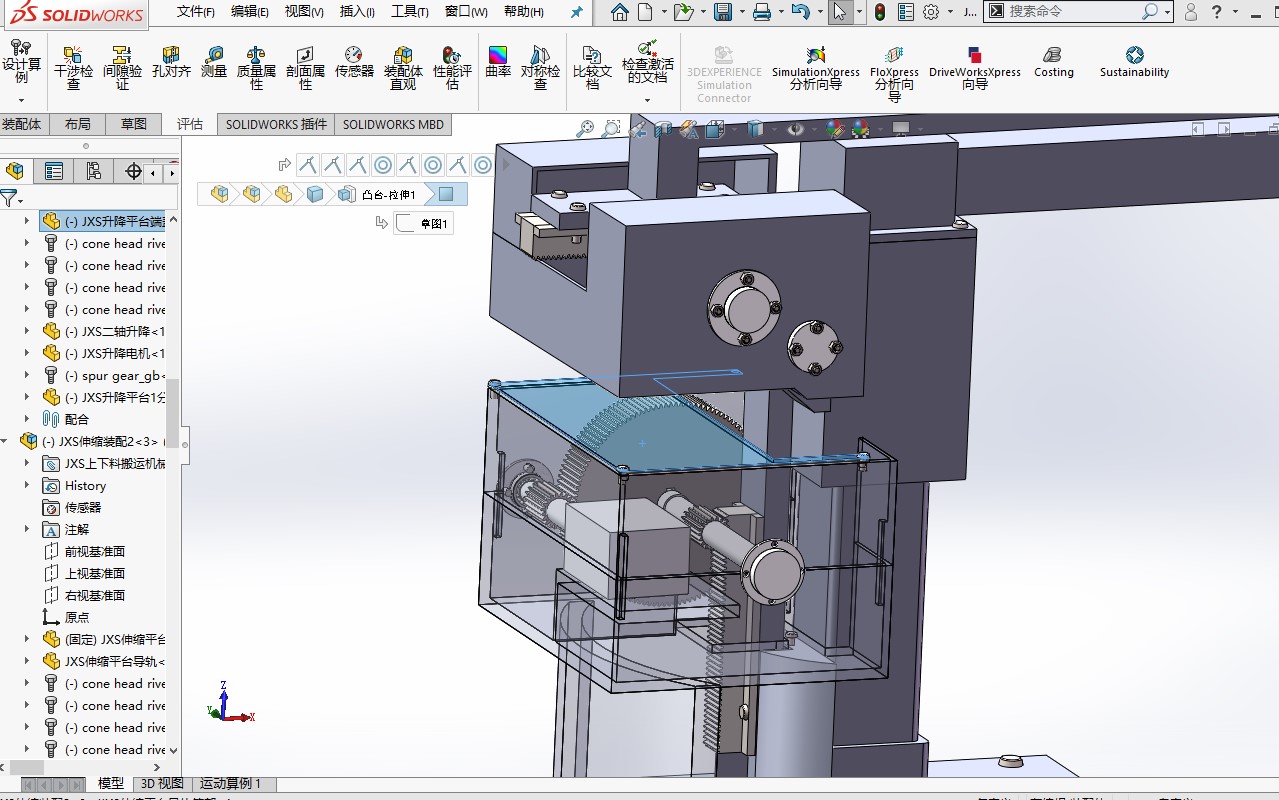
Task: Open the 插入(I) menu
Action: click(x=357, y=12)
